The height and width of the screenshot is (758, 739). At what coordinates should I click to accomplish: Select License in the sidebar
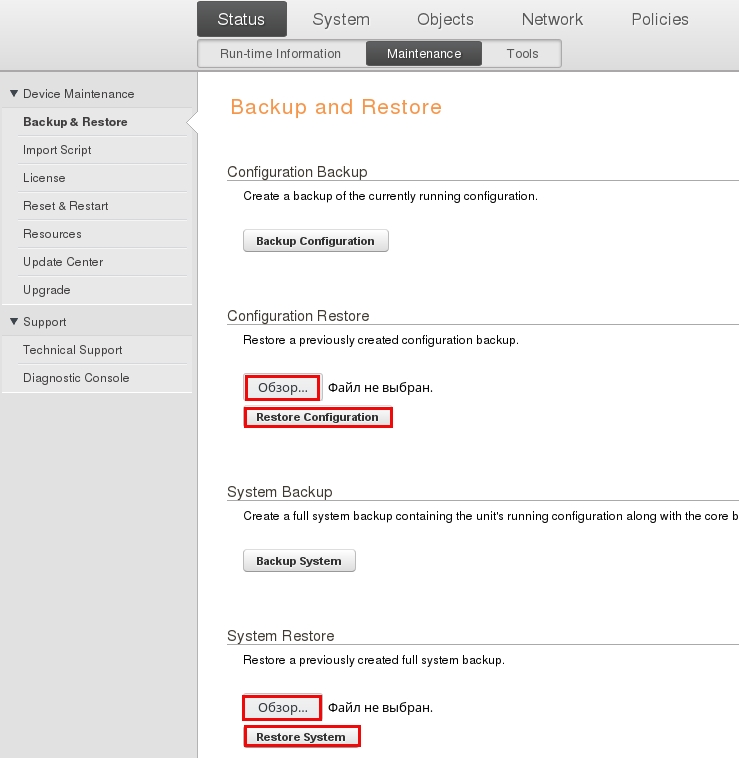tap(44, 178)
